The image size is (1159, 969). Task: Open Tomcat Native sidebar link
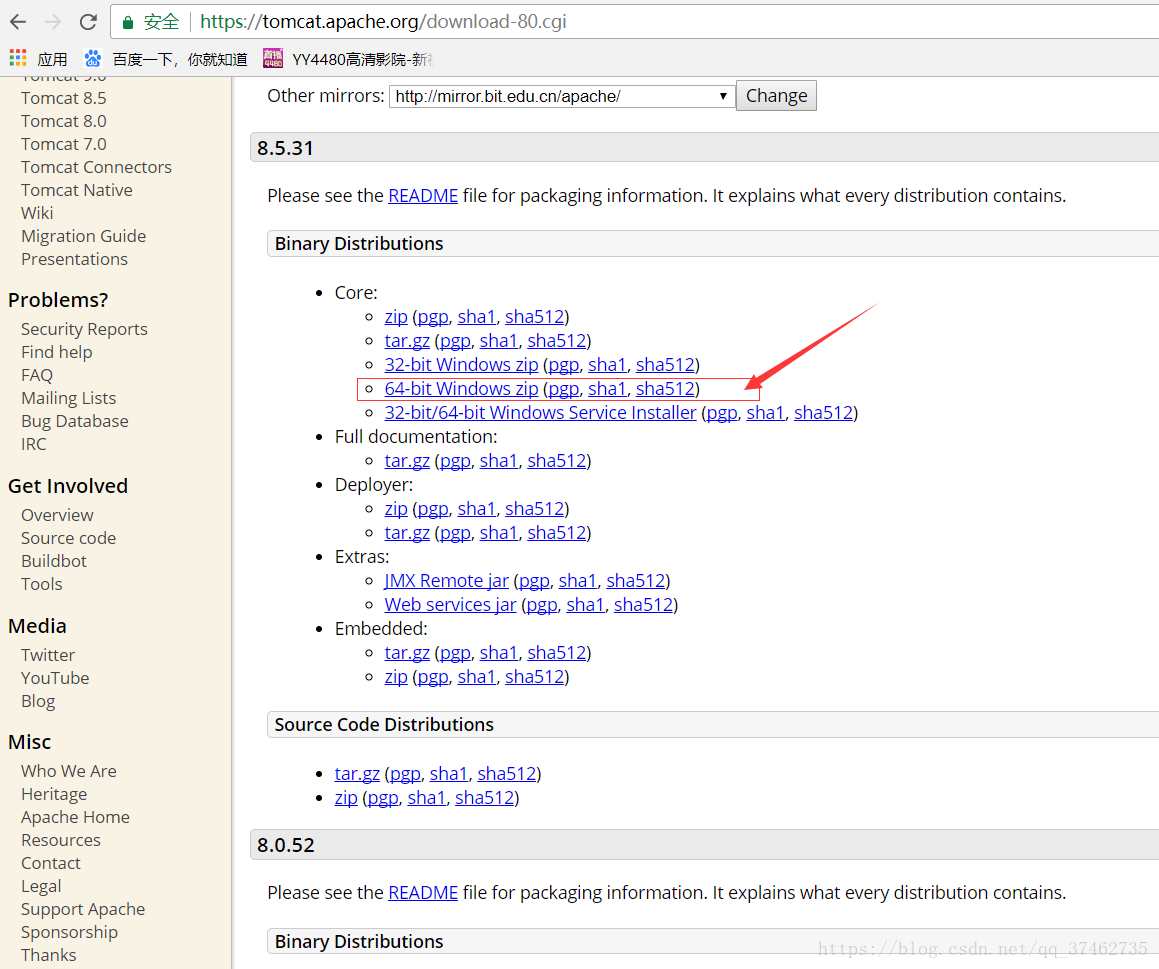point(77,190)
